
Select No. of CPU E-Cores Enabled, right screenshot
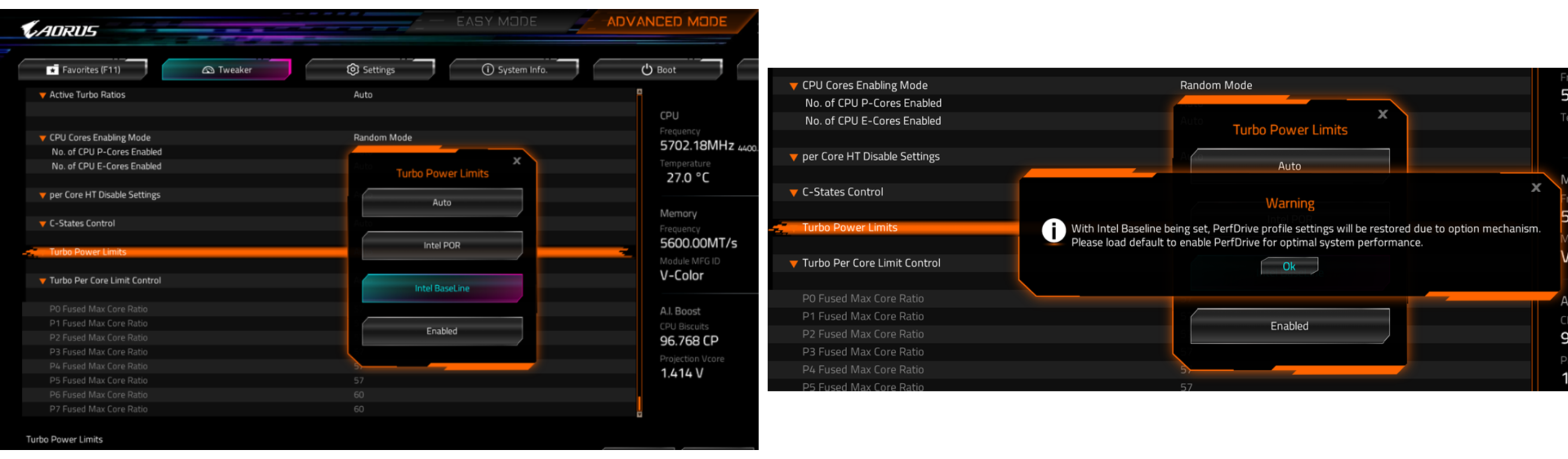873,120
